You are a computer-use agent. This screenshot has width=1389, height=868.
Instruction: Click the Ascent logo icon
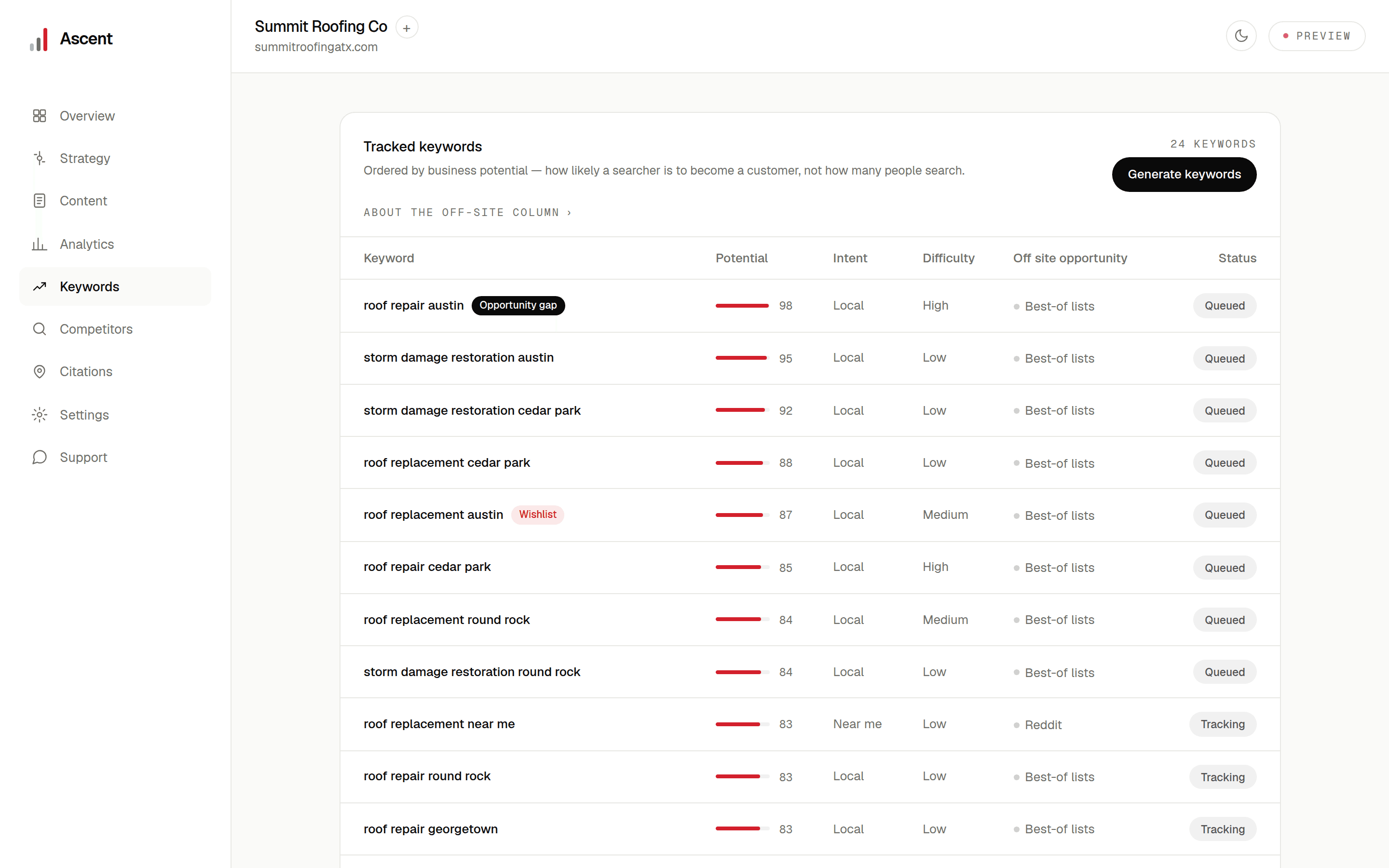[x=39, y=39]
